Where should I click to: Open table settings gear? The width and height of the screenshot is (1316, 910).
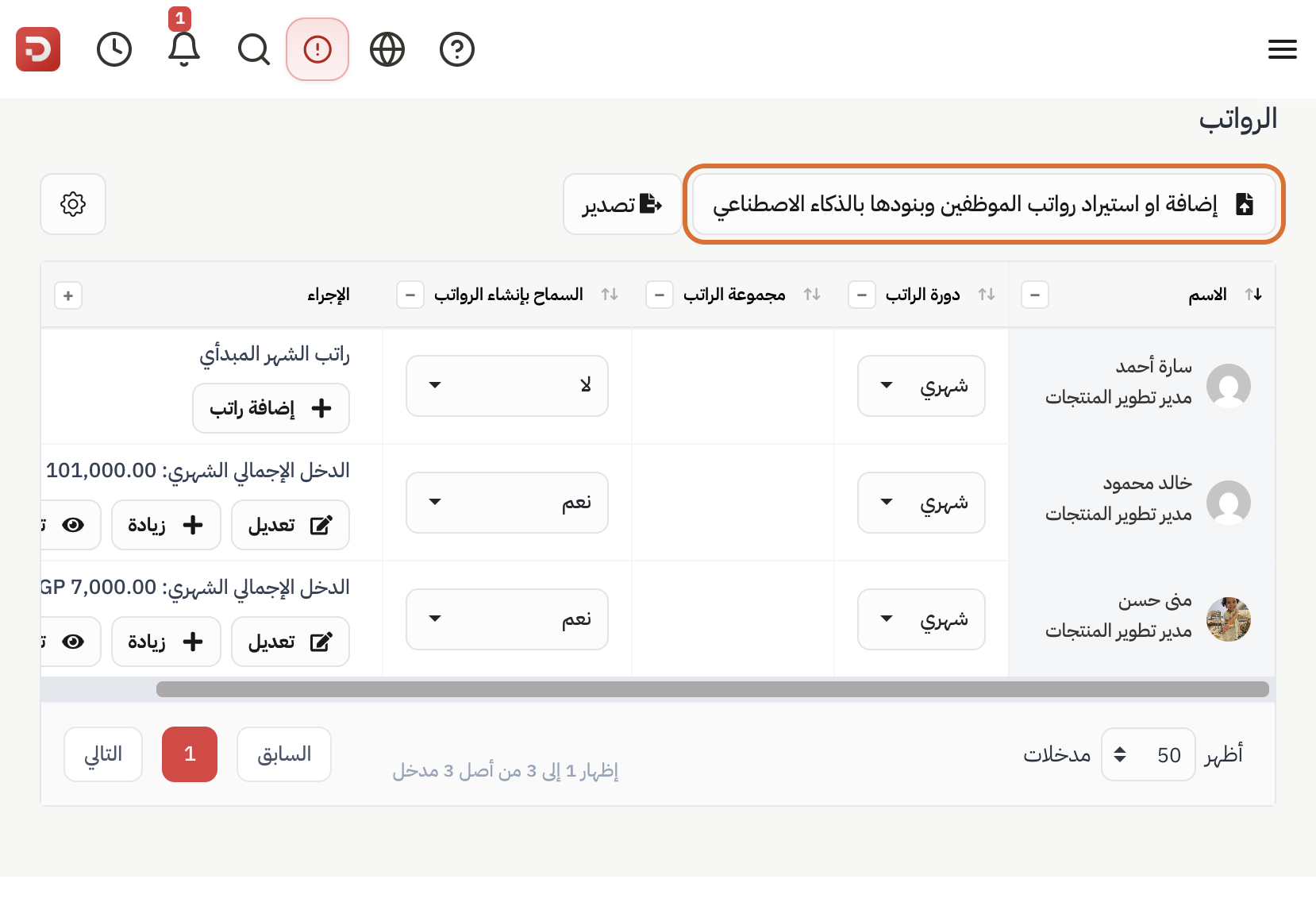pyautogui.click(x=73, y=204)
